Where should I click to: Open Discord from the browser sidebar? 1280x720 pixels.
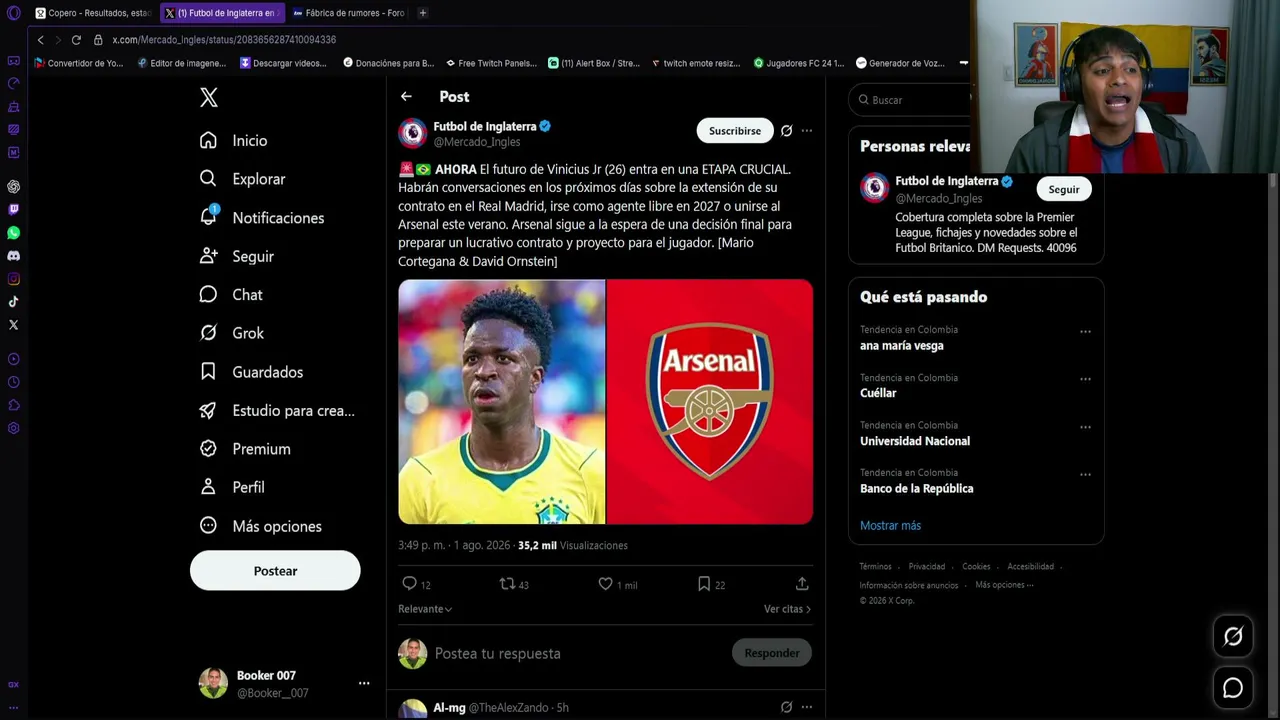(13, 256)
